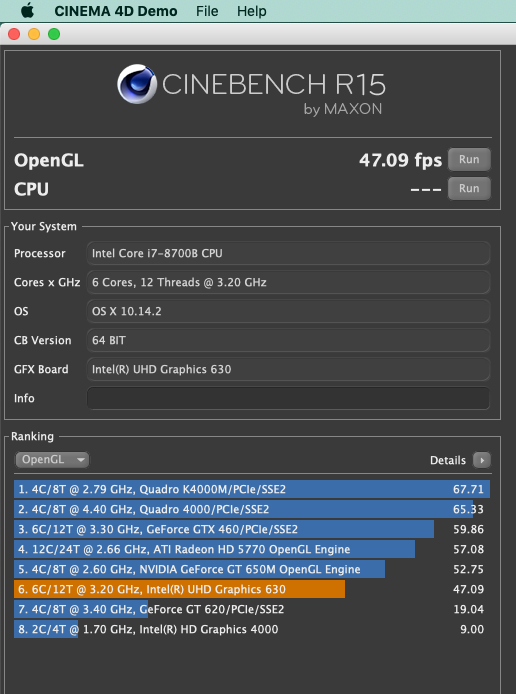Run the OpenGL benchmark
The height and width of the screenshot is (694, 516).
[x=469, y=159]
